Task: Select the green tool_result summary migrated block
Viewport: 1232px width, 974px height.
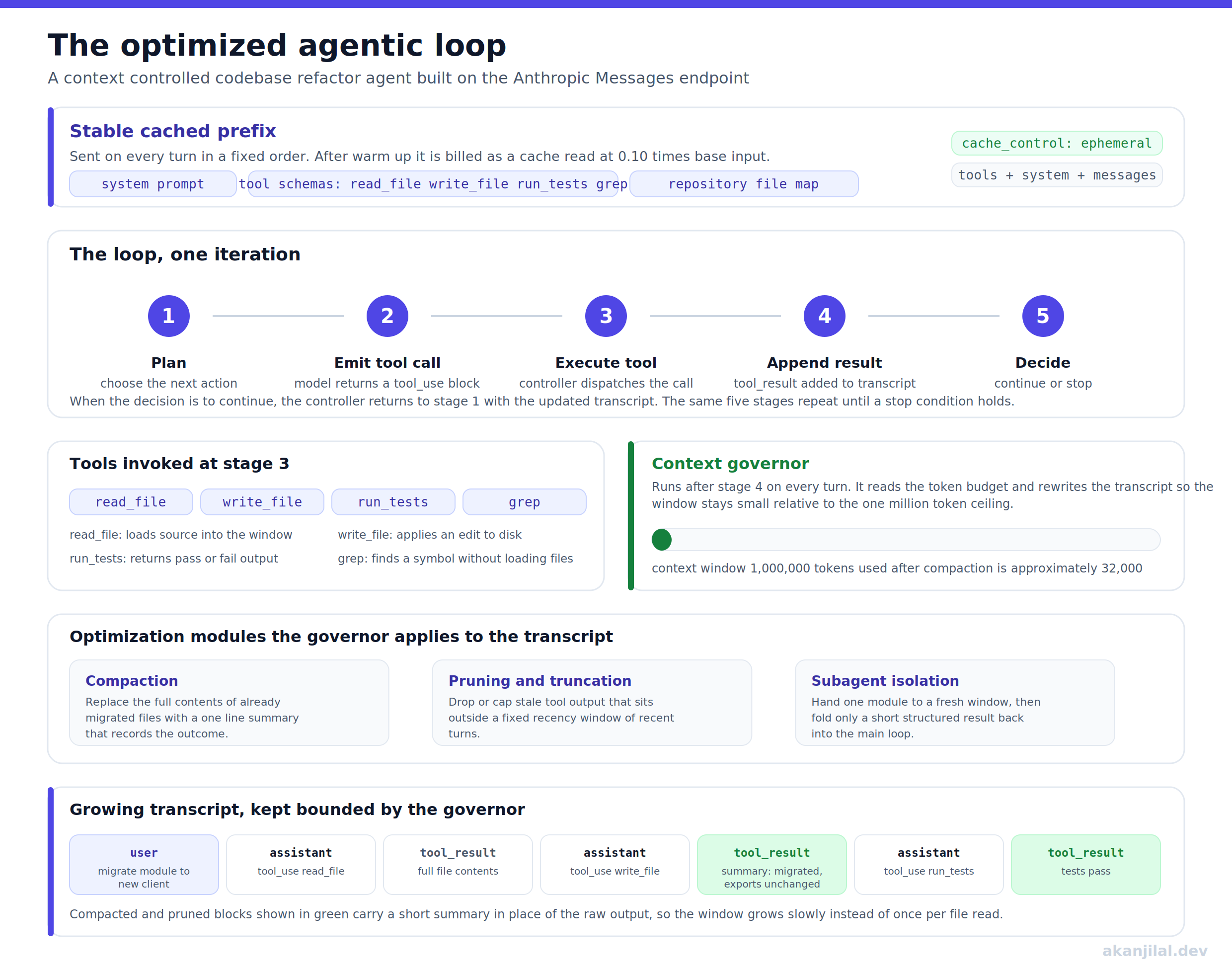Action: click(772, 865)
